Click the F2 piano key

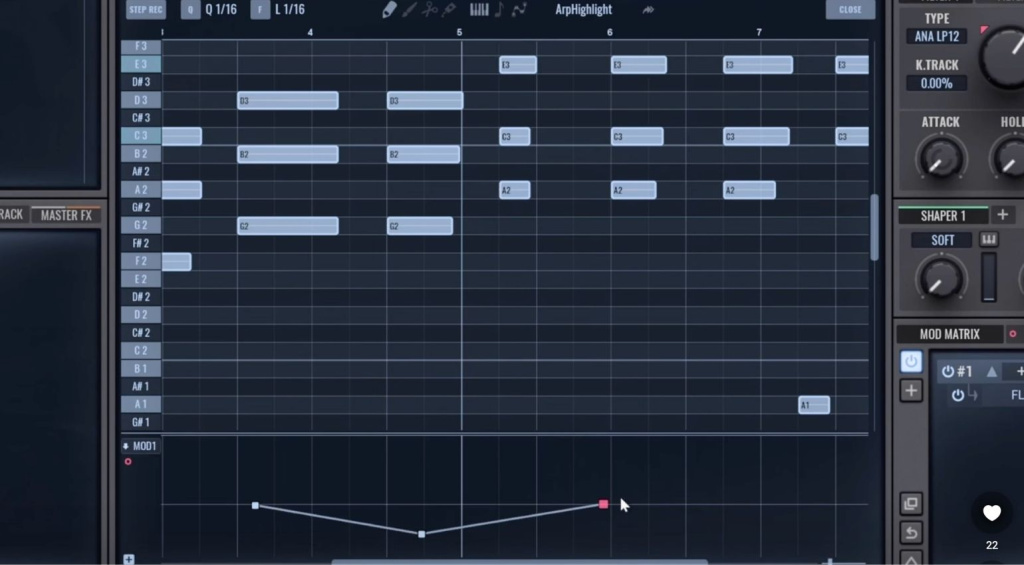coord(141,261)
